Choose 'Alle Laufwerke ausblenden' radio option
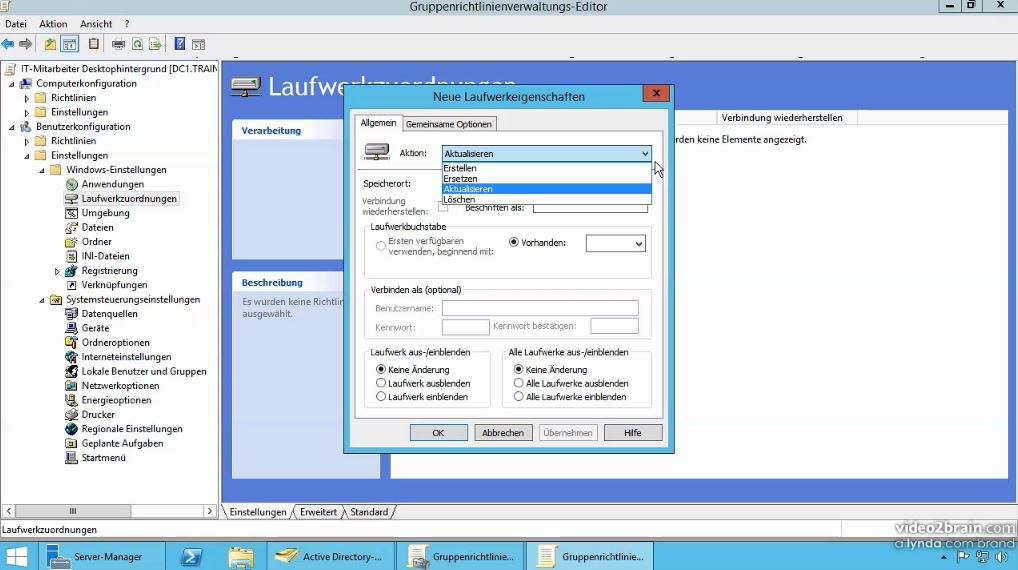The image size is (1018, 570). [x=518, y=383]
